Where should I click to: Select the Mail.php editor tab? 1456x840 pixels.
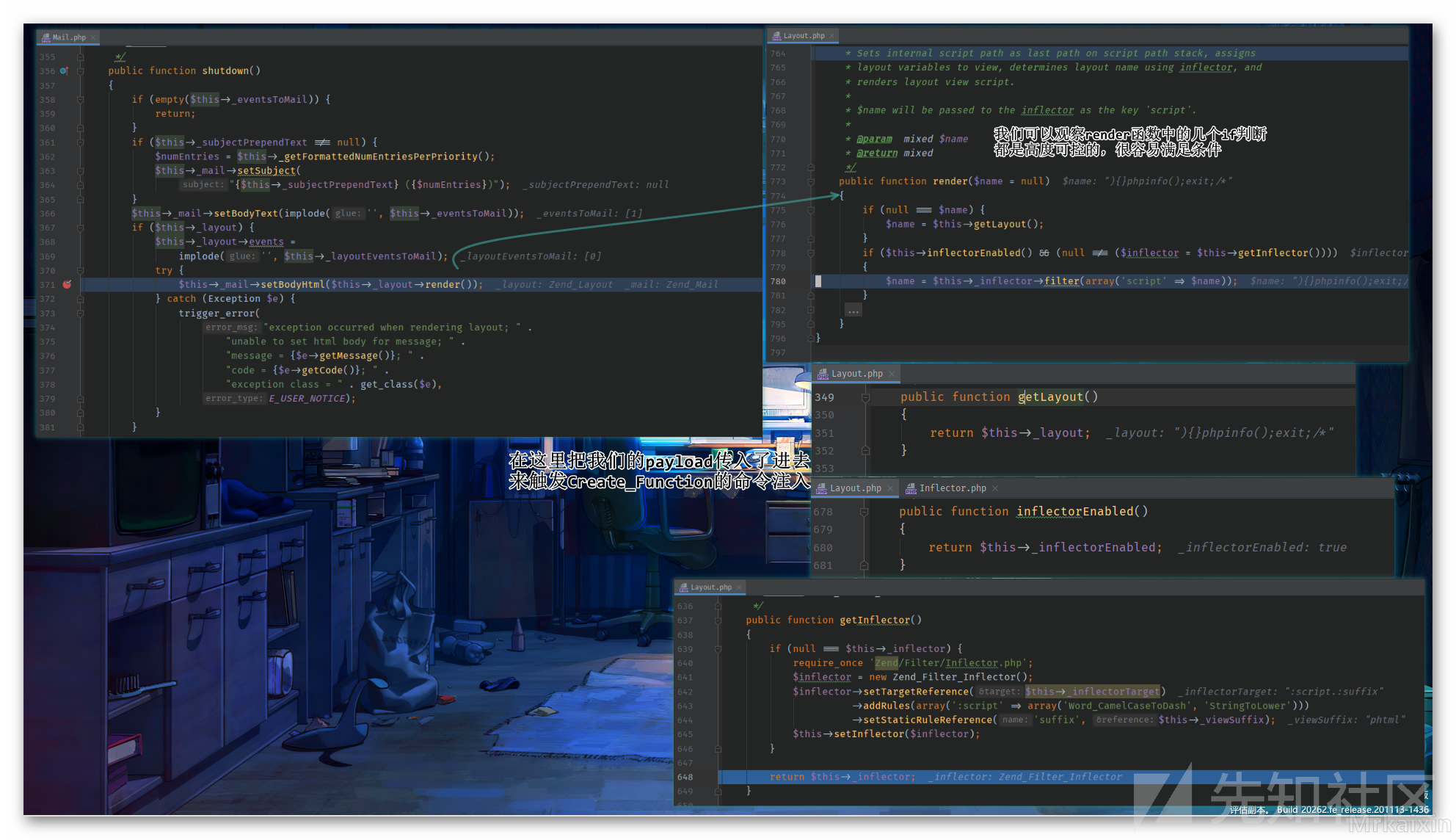pos(69,37)
